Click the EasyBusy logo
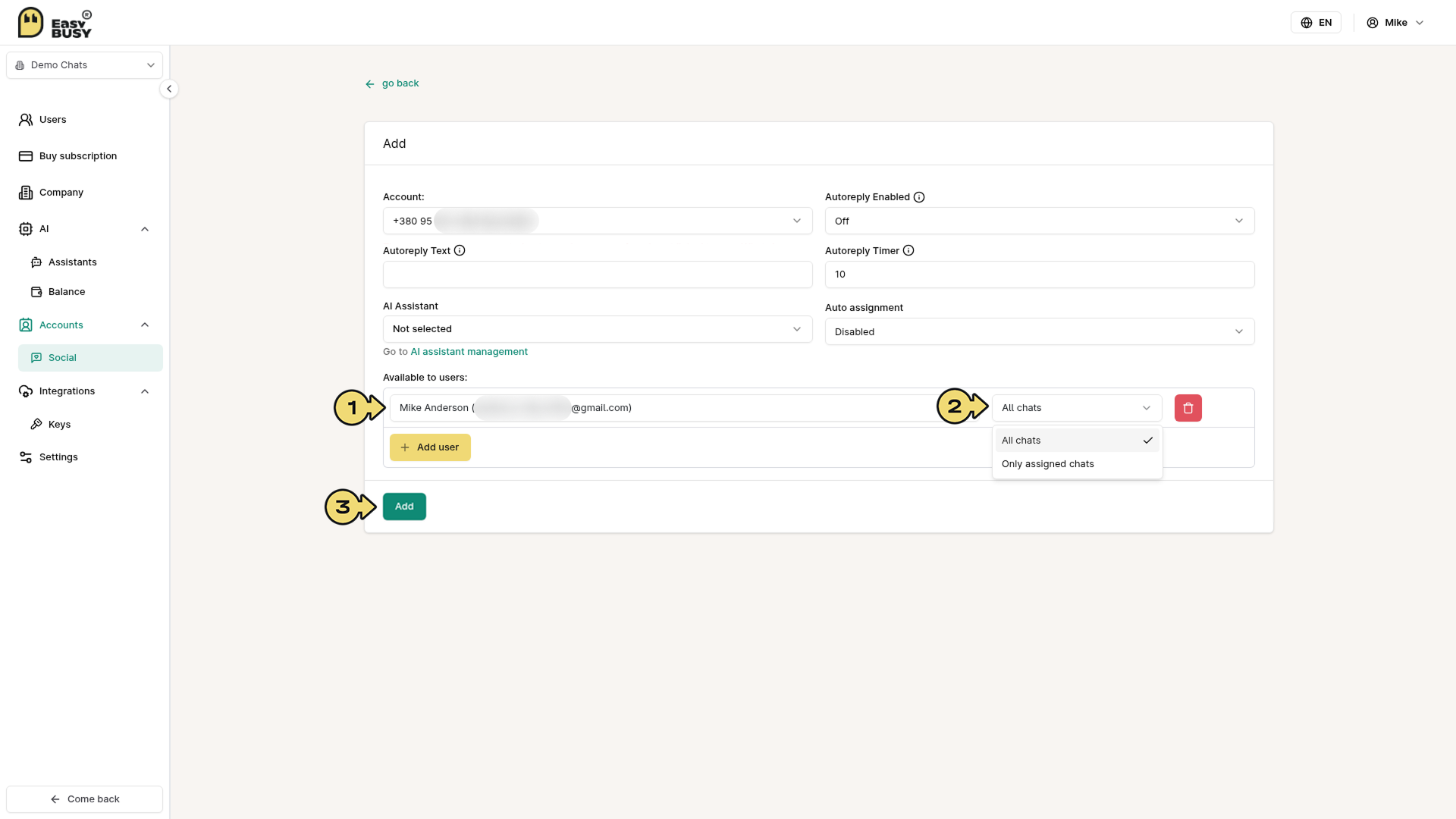 [55, 23]
